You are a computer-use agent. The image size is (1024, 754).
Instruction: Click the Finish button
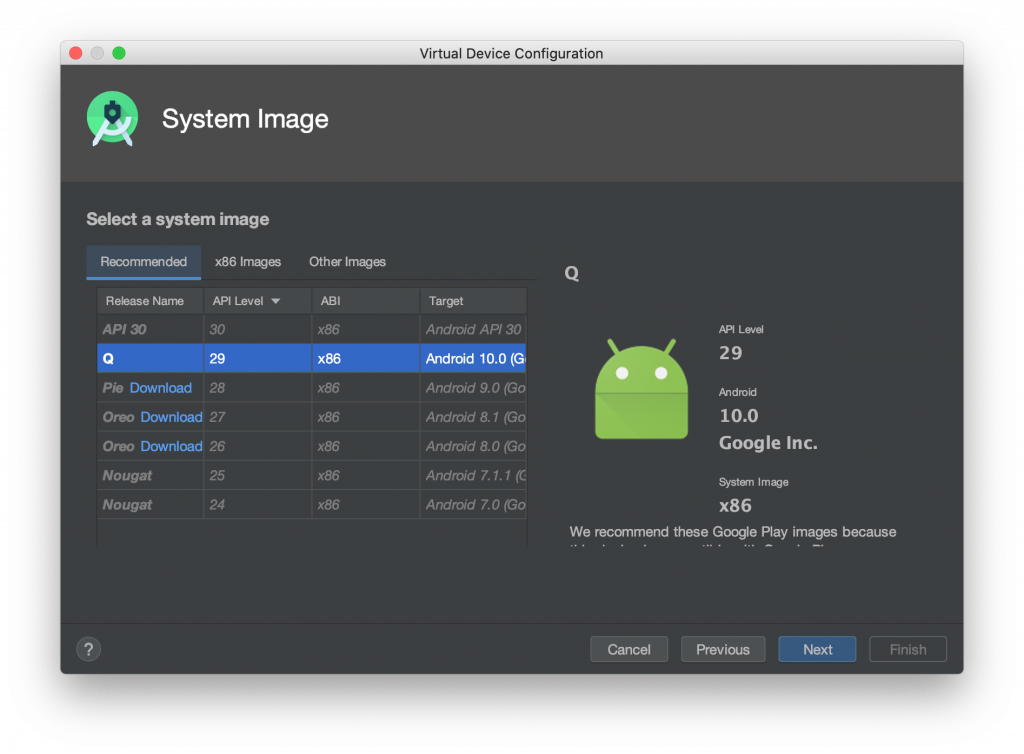point(908,649)
